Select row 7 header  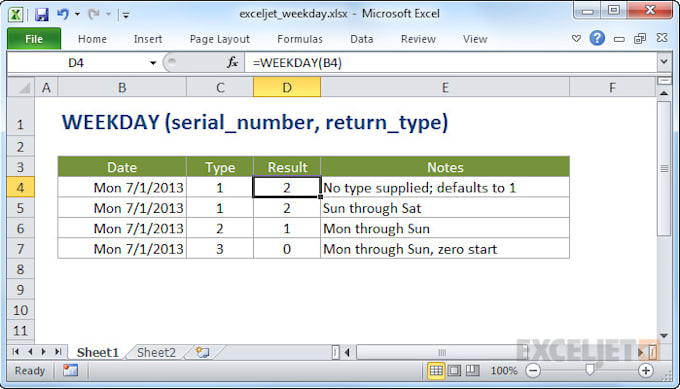(20, 249)
